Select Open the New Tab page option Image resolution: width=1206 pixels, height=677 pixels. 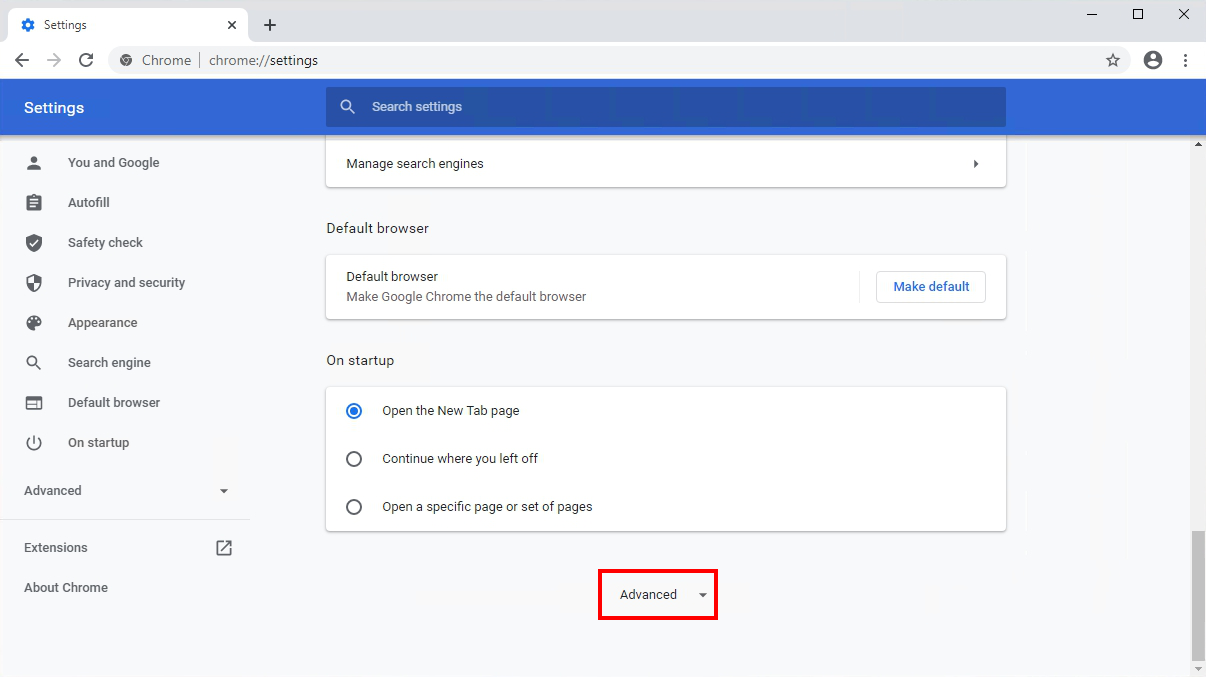click(x=354, y=411)
